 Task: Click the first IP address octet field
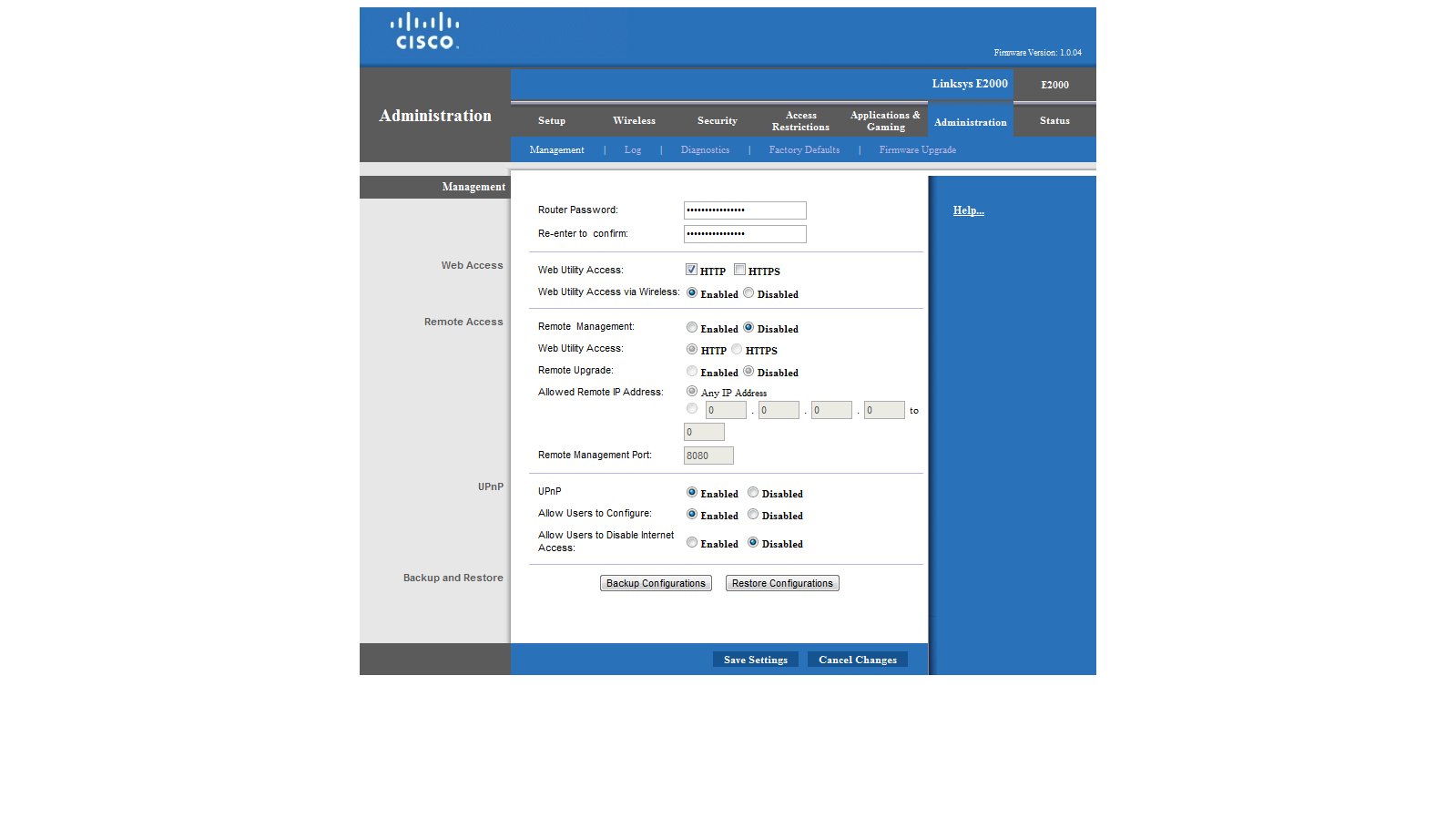tap(726, 410)
